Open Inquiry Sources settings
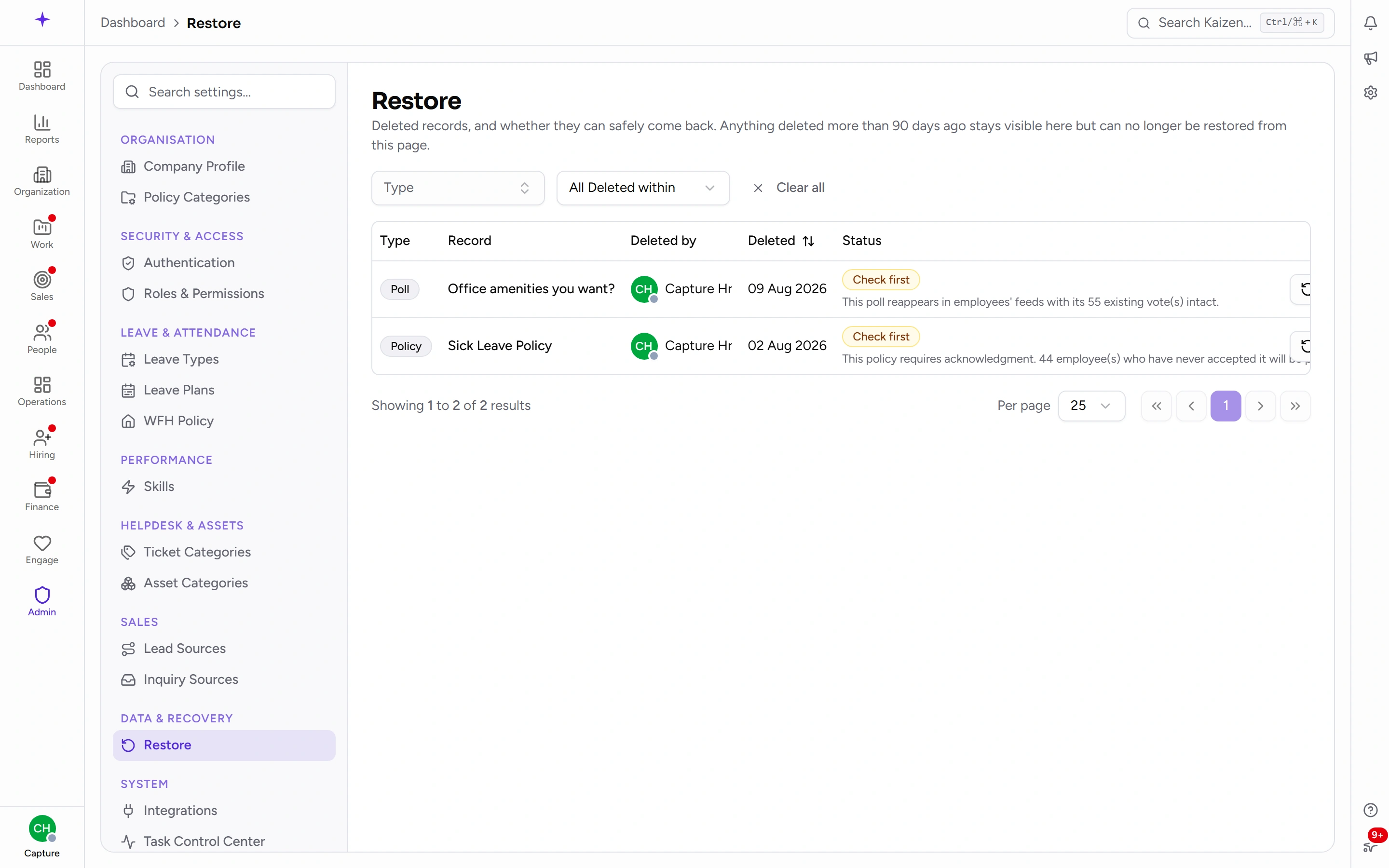The height and width of the screenshot is (868, 1389). point(224,680)
